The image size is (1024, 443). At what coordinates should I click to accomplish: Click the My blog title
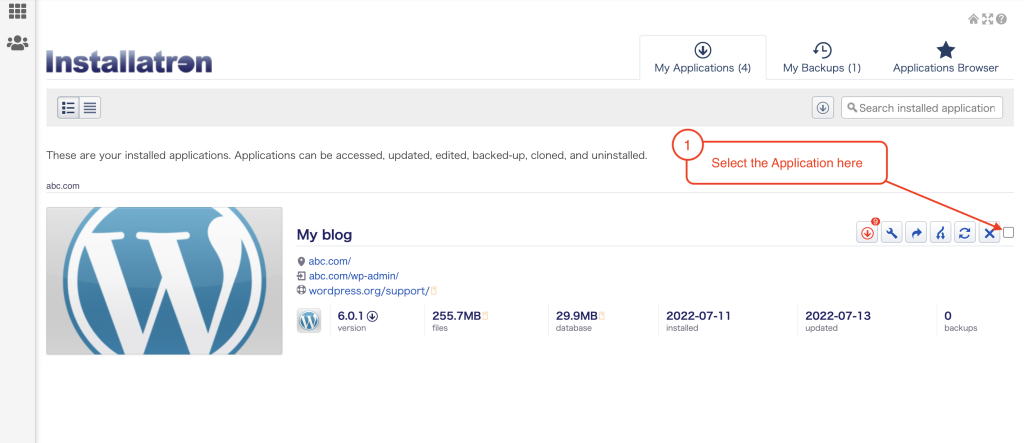[325, 235]
